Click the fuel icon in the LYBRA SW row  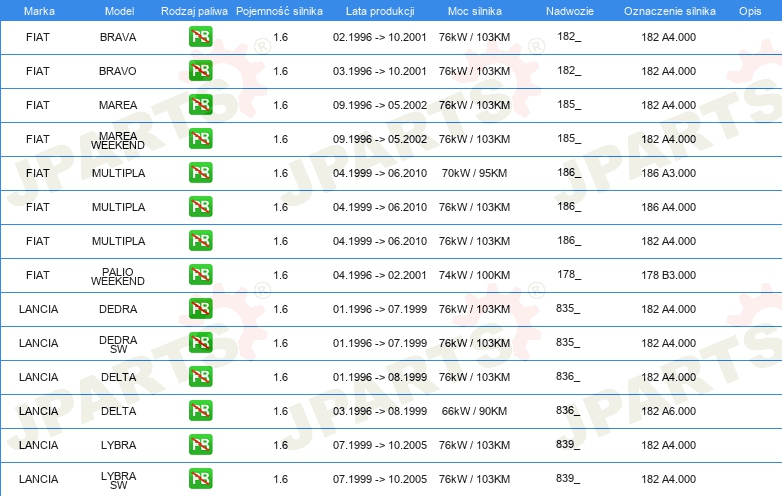pos(200,479)
